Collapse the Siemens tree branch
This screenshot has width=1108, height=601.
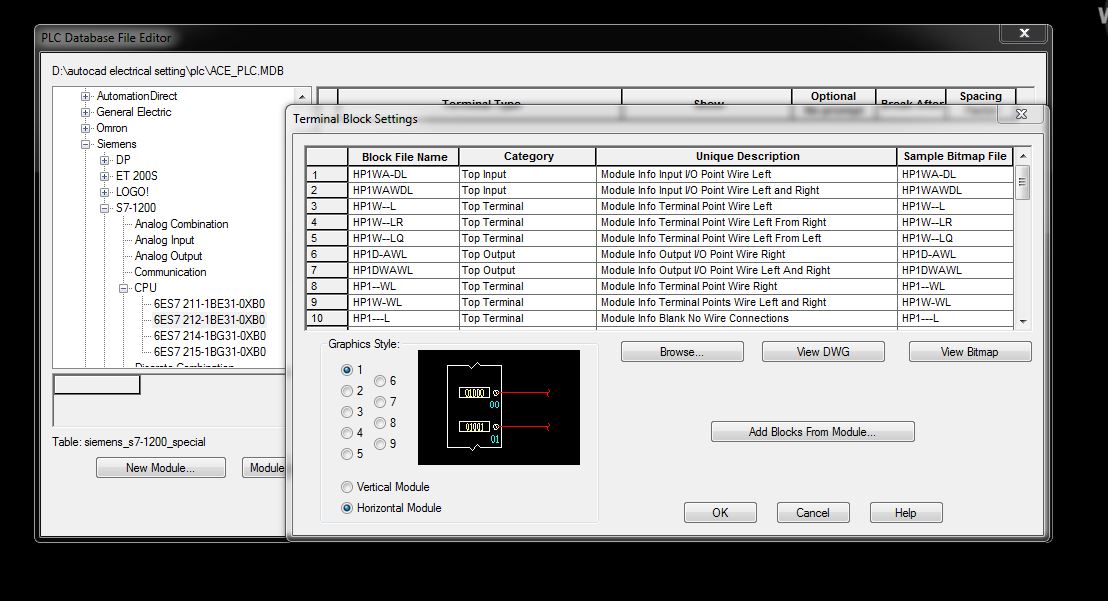tap(86, 144)
